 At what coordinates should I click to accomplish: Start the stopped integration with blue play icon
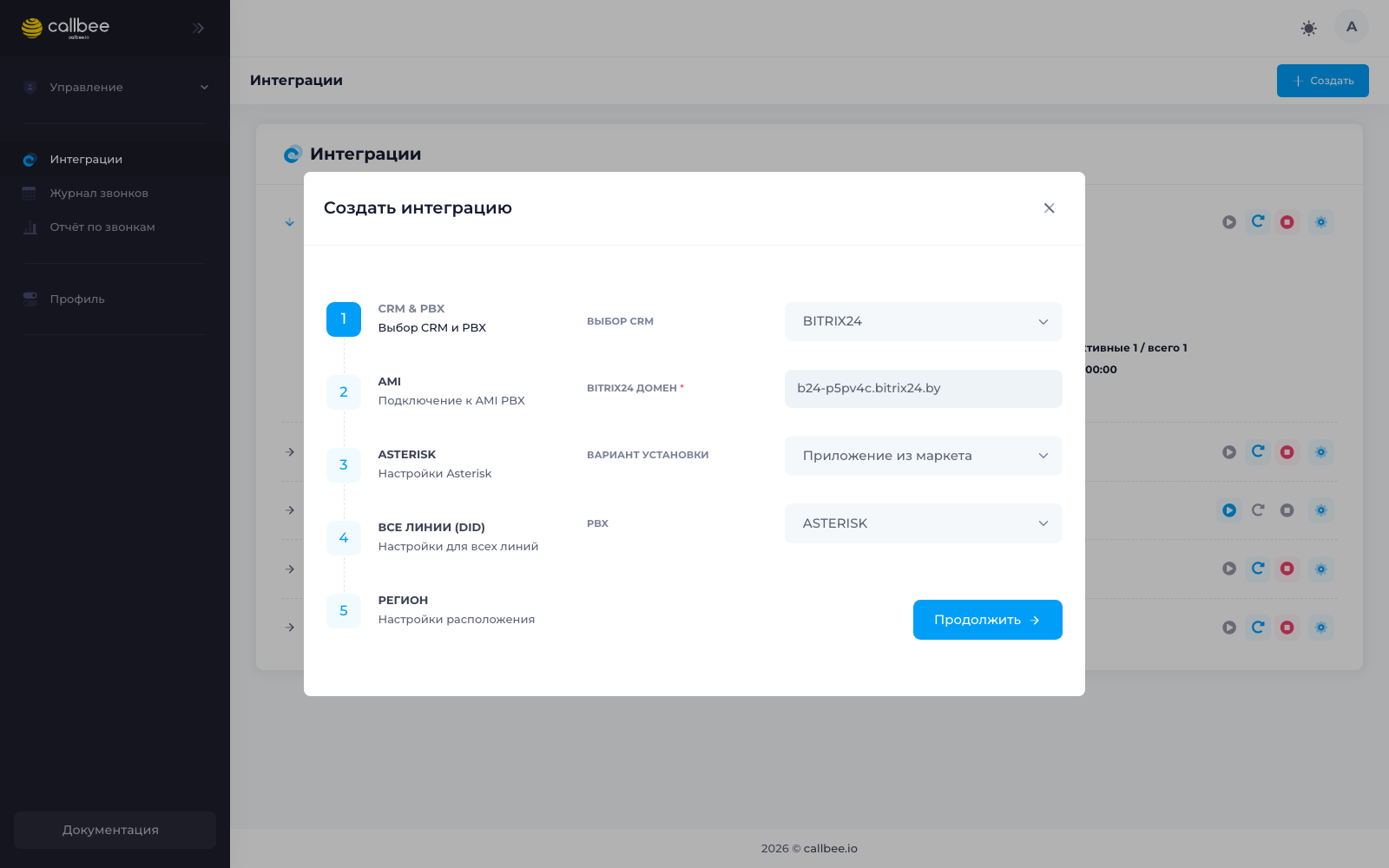[1229, 510]
